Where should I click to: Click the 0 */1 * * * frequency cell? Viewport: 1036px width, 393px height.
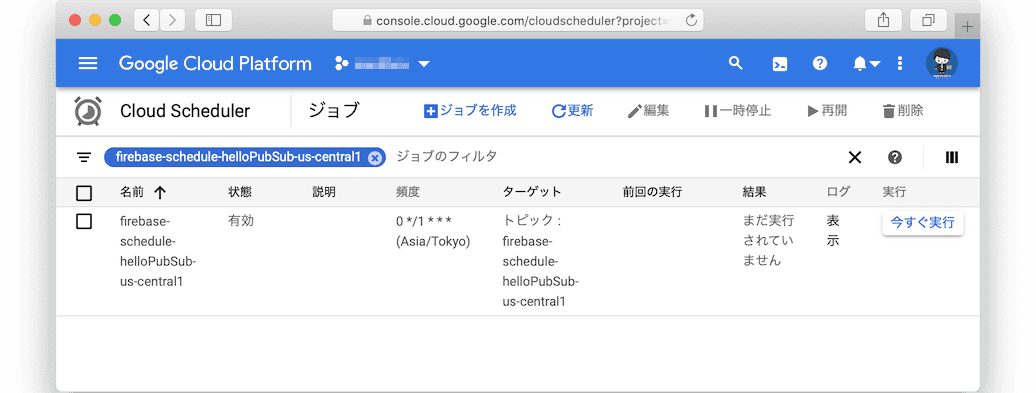tap(433, 231)
